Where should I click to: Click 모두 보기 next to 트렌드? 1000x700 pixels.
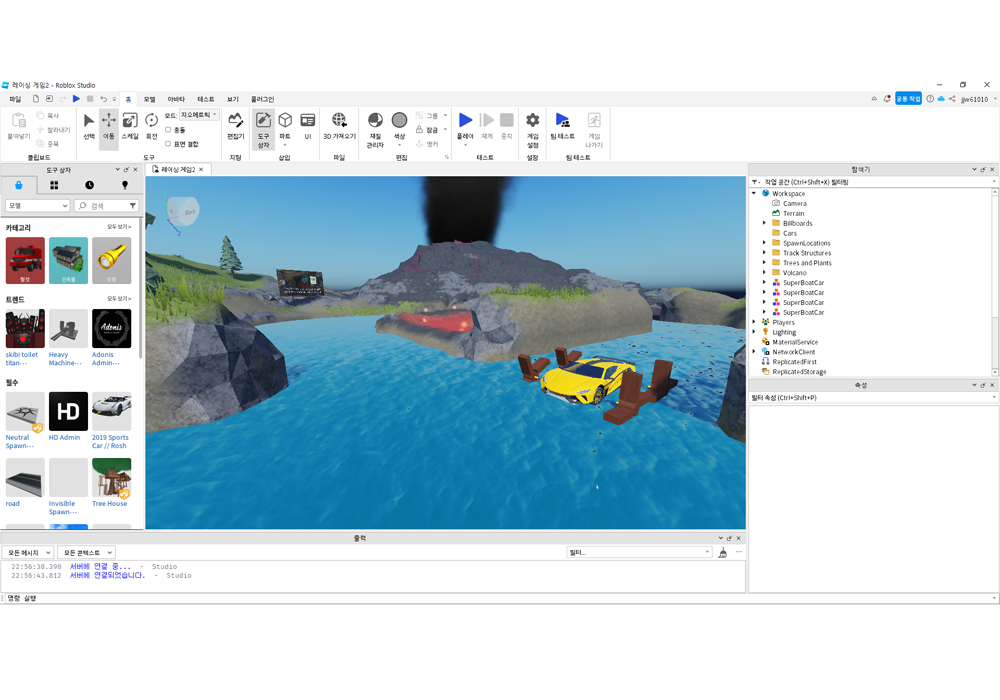(119, 298)
